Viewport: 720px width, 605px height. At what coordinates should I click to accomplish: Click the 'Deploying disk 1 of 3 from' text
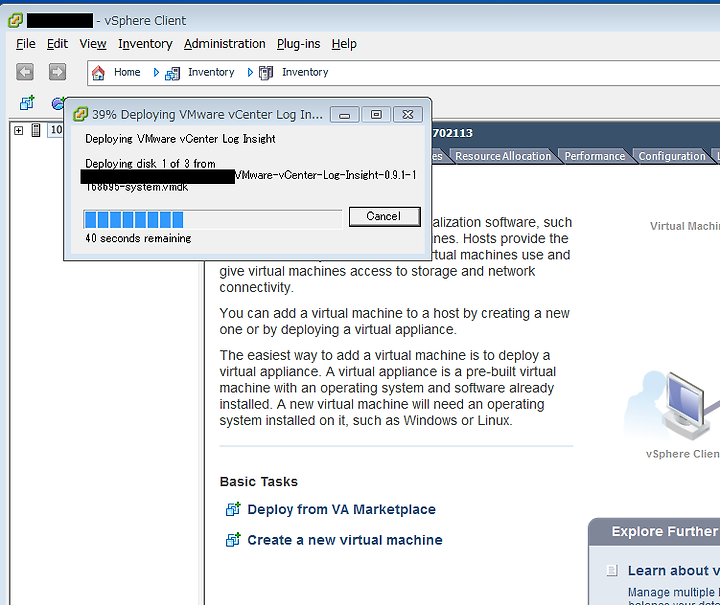pos(150,163)
